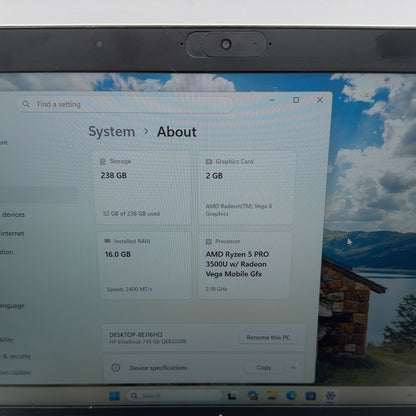Launch Microsoft Edge from the taskbar
The image size is (416, 416).
tap(291, 396)
